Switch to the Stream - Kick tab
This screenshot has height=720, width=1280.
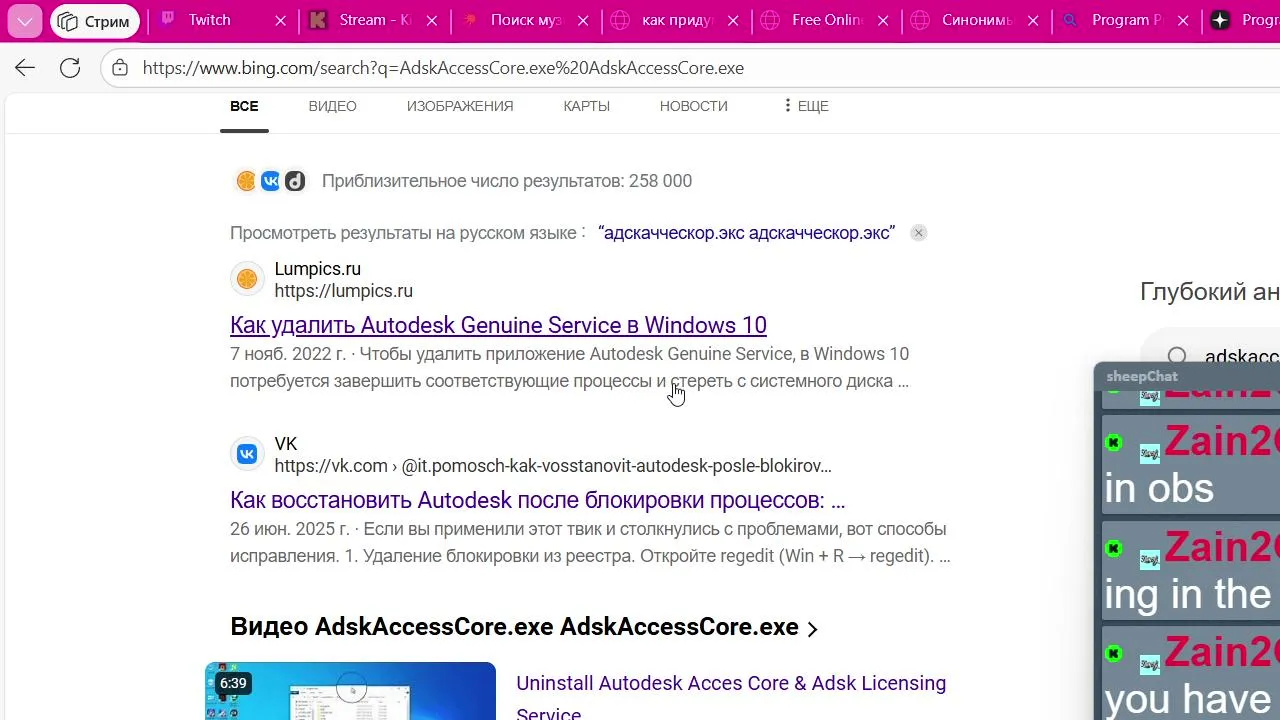375,20
